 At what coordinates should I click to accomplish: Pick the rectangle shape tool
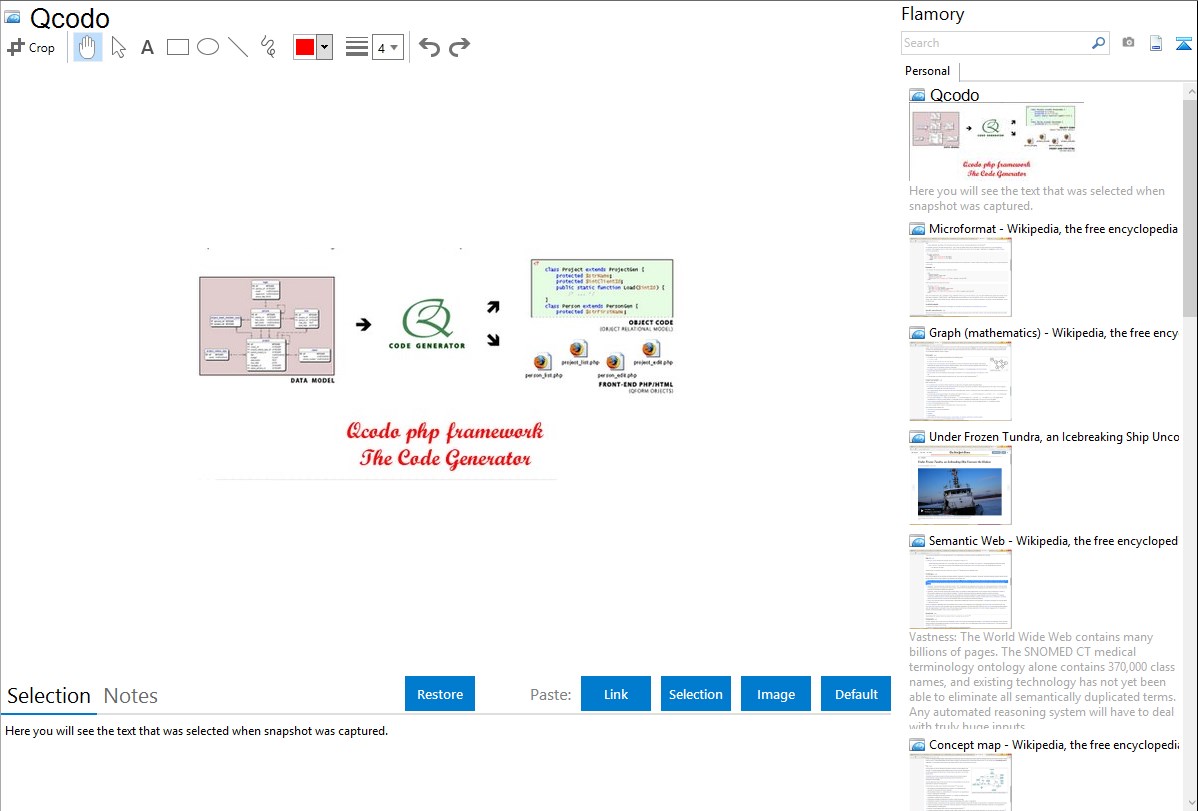click(177, 47)
